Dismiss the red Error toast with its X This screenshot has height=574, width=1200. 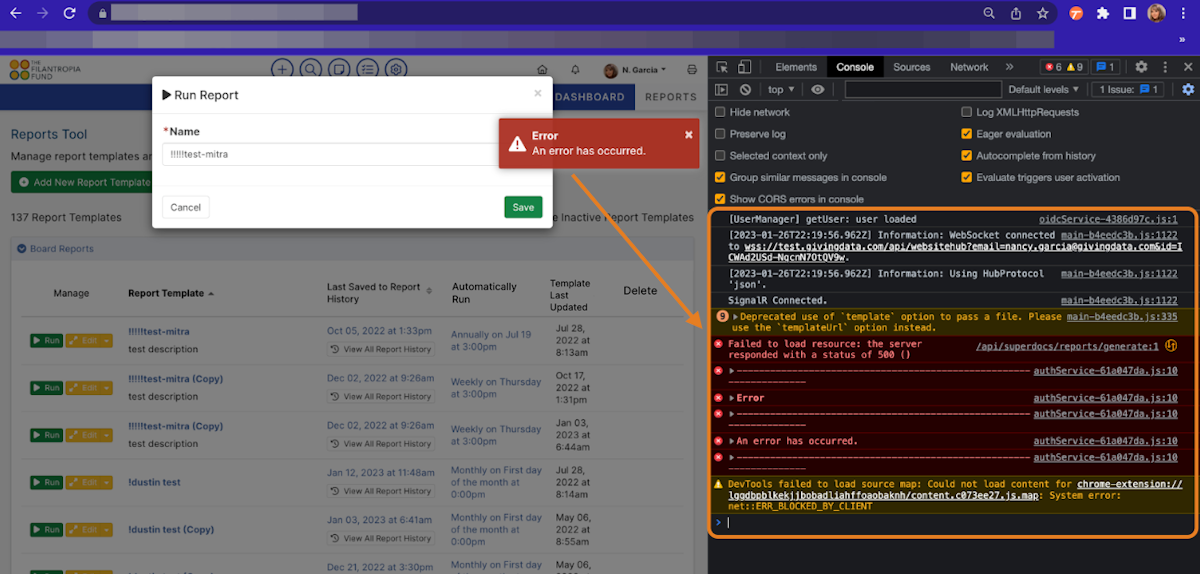[688, 134]
